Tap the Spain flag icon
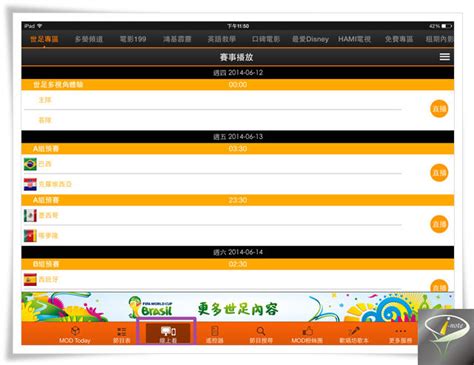The image size is (474, 365). point(30,279)
